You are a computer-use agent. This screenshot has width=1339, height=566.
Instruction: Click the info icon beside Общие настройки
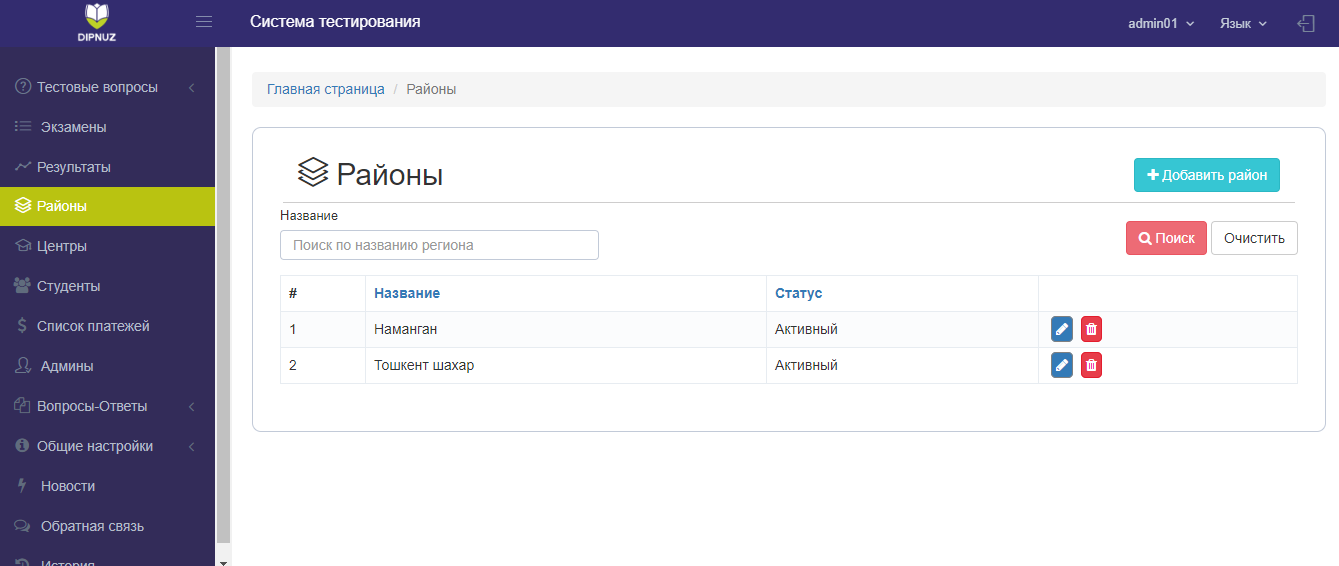pos(22,446)
